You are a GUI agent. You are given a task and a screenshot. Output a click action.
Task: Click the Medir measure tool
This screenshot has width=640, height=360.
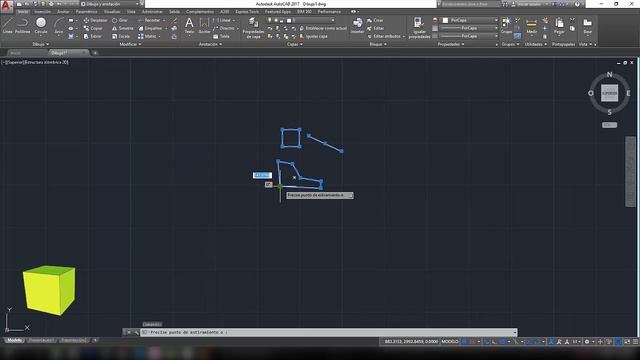coord(531,26)
